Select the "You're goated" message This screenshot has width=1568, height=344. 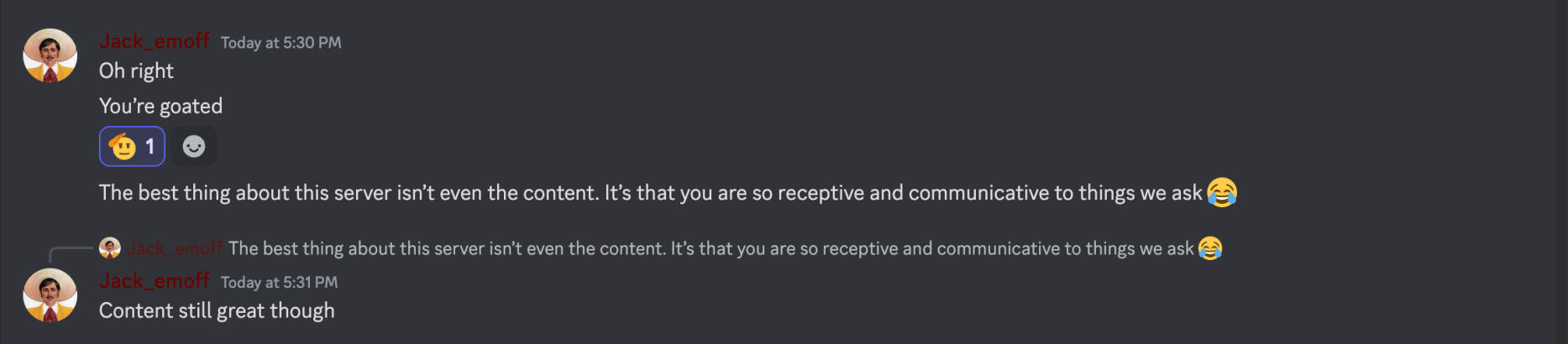click(x=160, y=107)
